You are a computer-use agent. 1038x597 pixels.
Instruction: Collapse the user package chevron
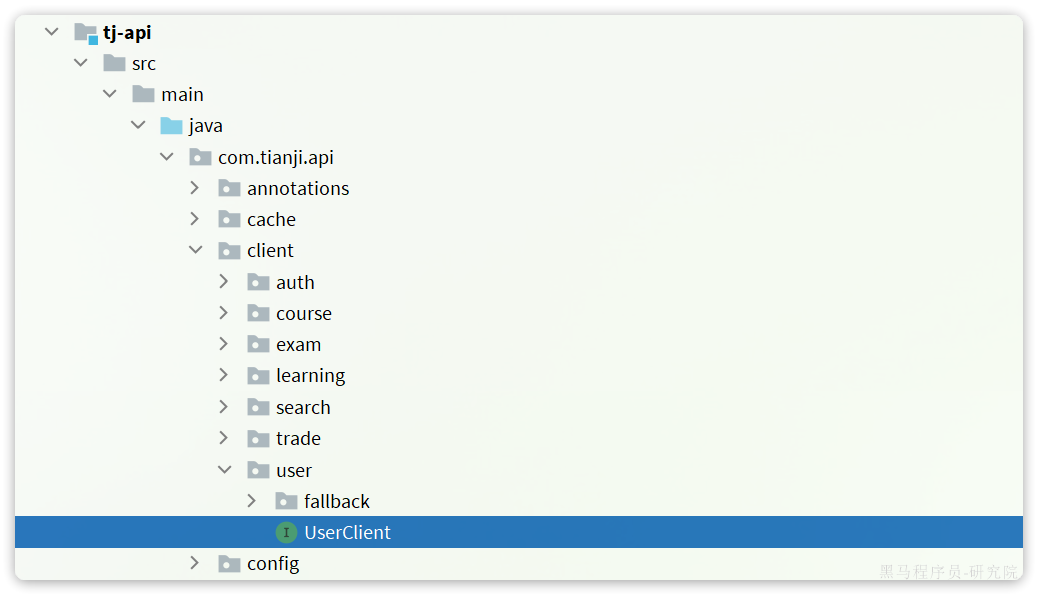[224, 470]
